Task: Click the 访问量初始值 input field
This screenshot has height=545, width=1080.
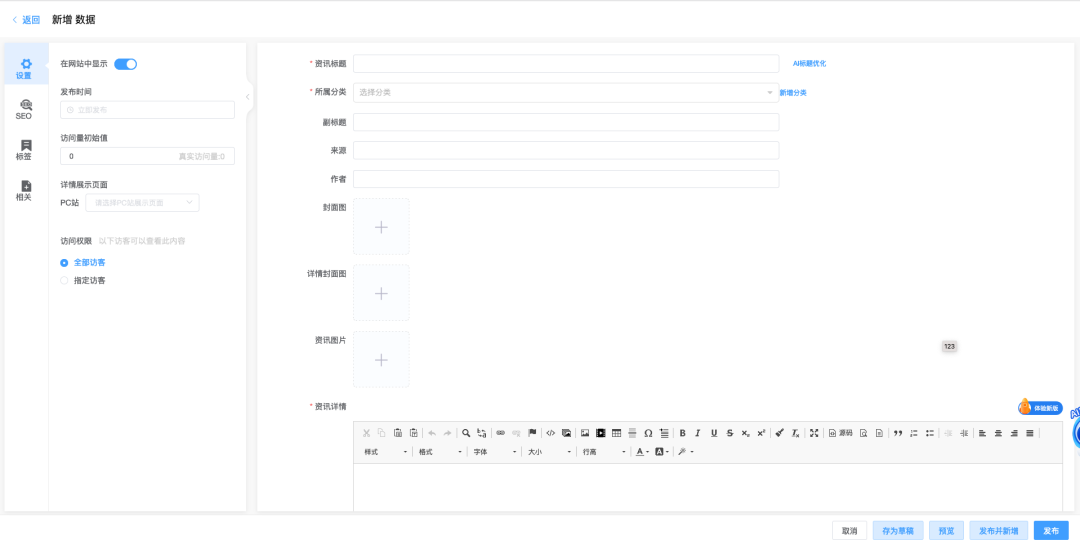Action: [x=147, y=156]
